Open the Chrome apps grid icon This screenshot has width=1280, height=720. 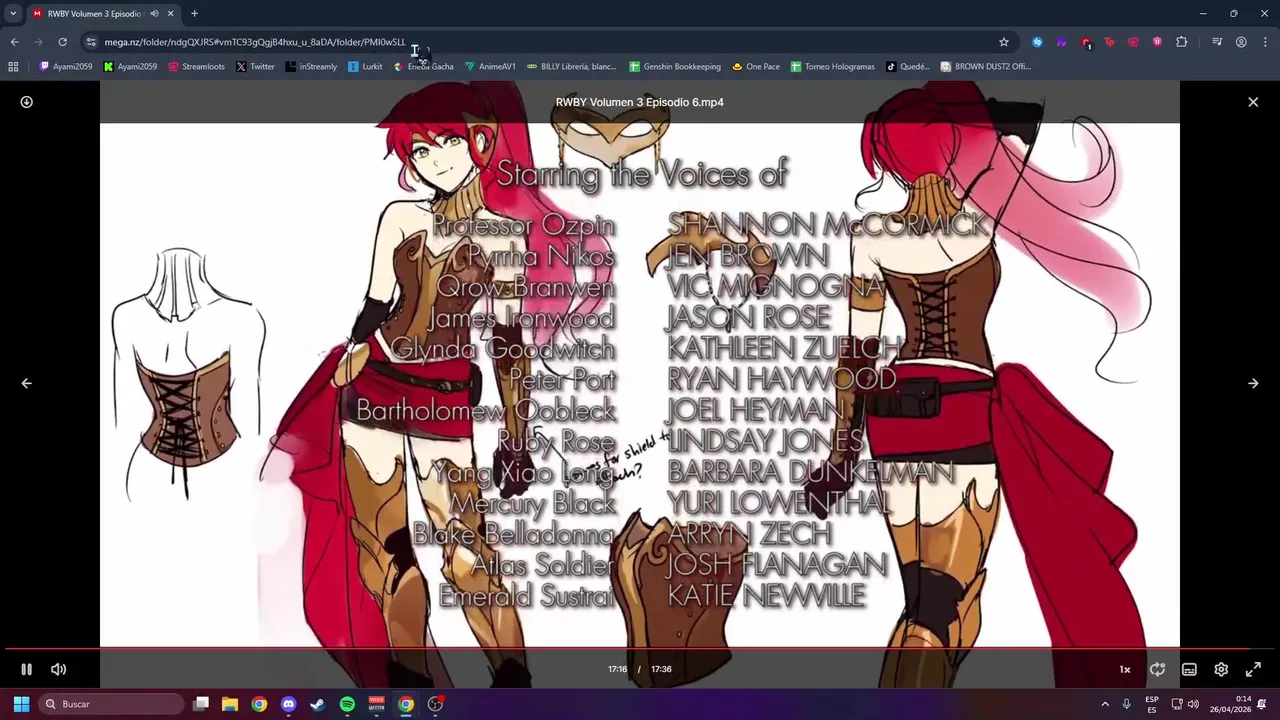point(13,67)
